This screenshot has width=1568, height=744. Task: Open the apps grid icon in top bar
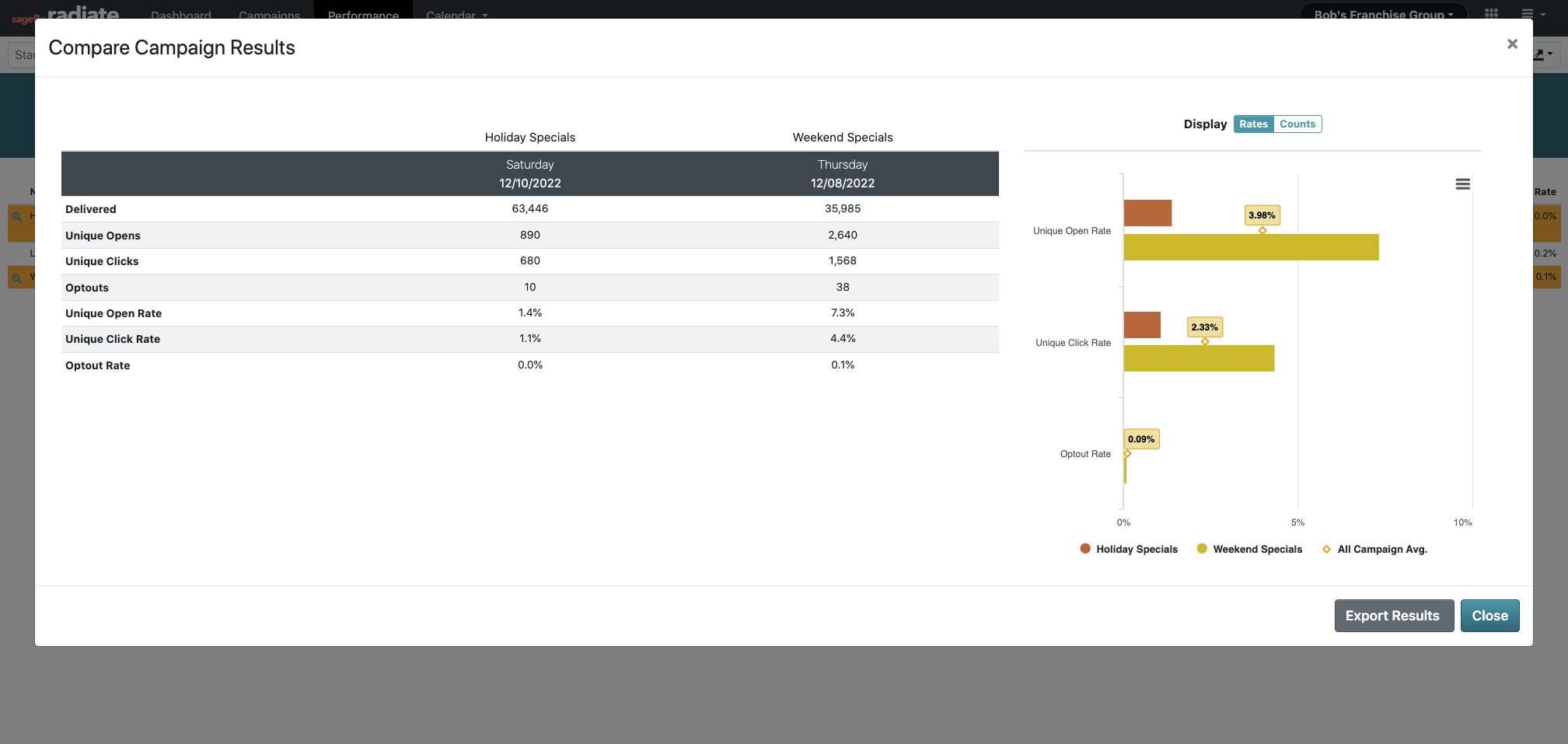point(1491,13)
